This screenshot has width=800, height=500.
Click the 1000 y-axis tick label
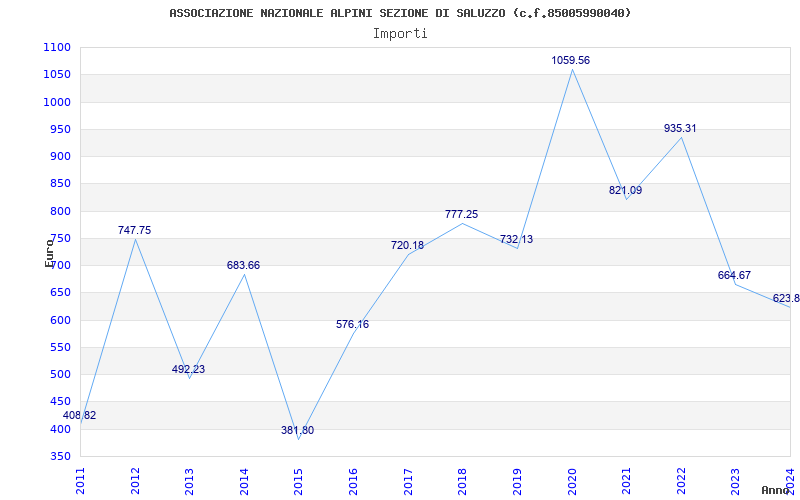point(58,102)
